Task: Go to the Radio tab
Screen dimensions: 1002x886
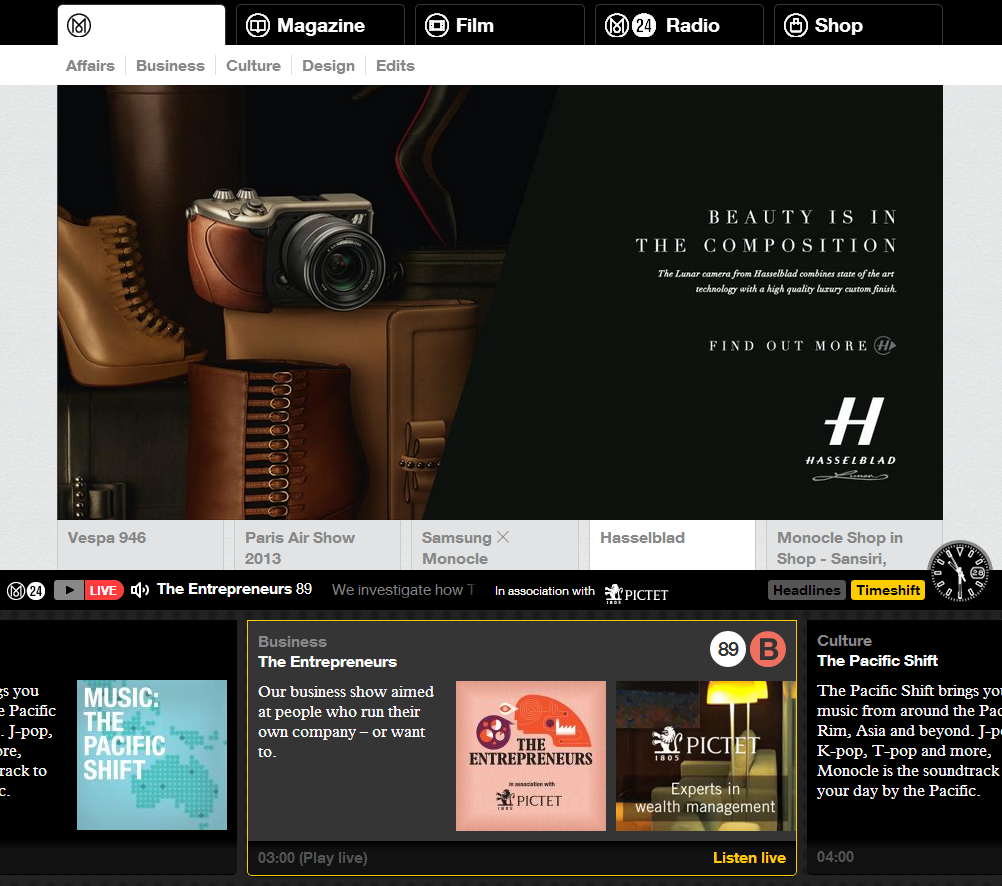Action: coord(678,25)
